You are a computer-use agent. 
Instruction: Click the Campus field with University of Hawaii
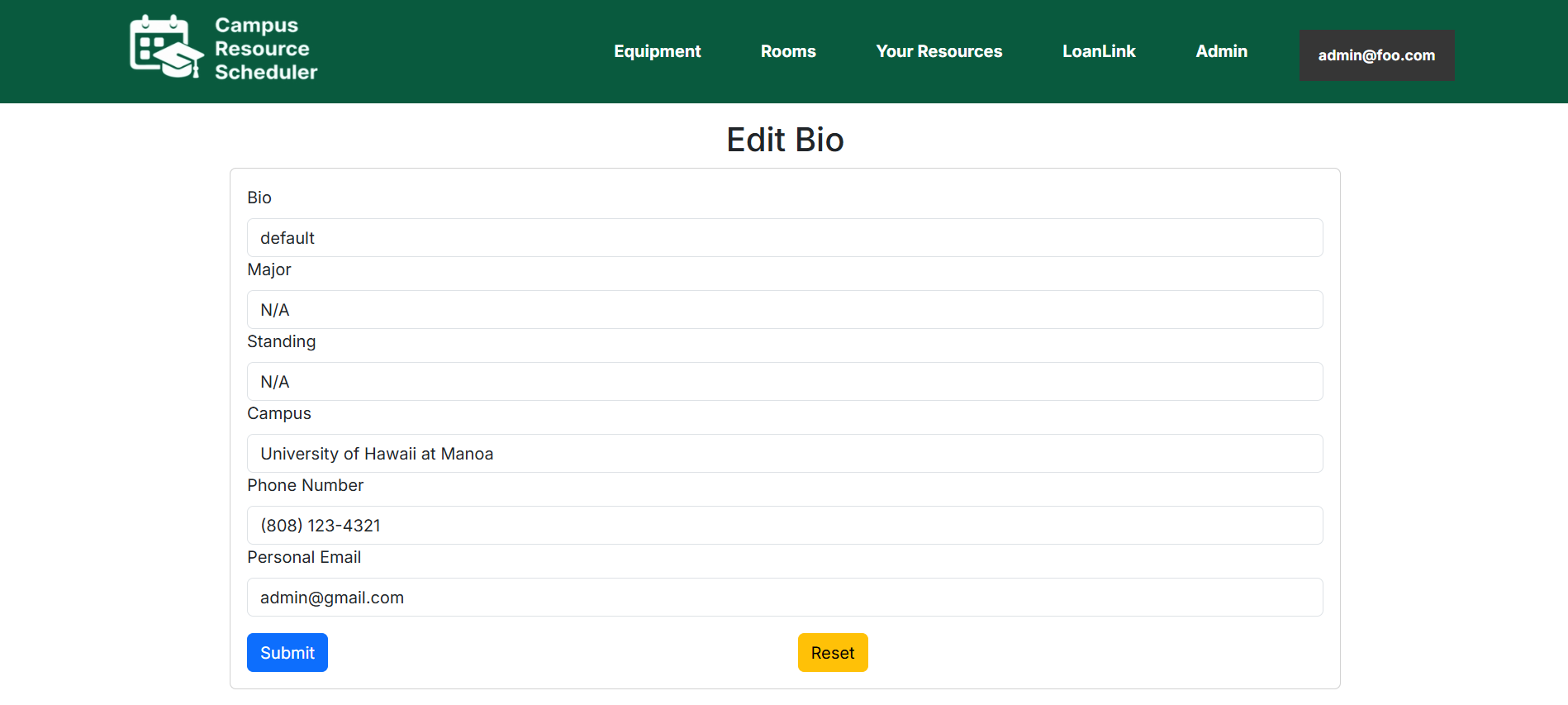click(784, 454)
